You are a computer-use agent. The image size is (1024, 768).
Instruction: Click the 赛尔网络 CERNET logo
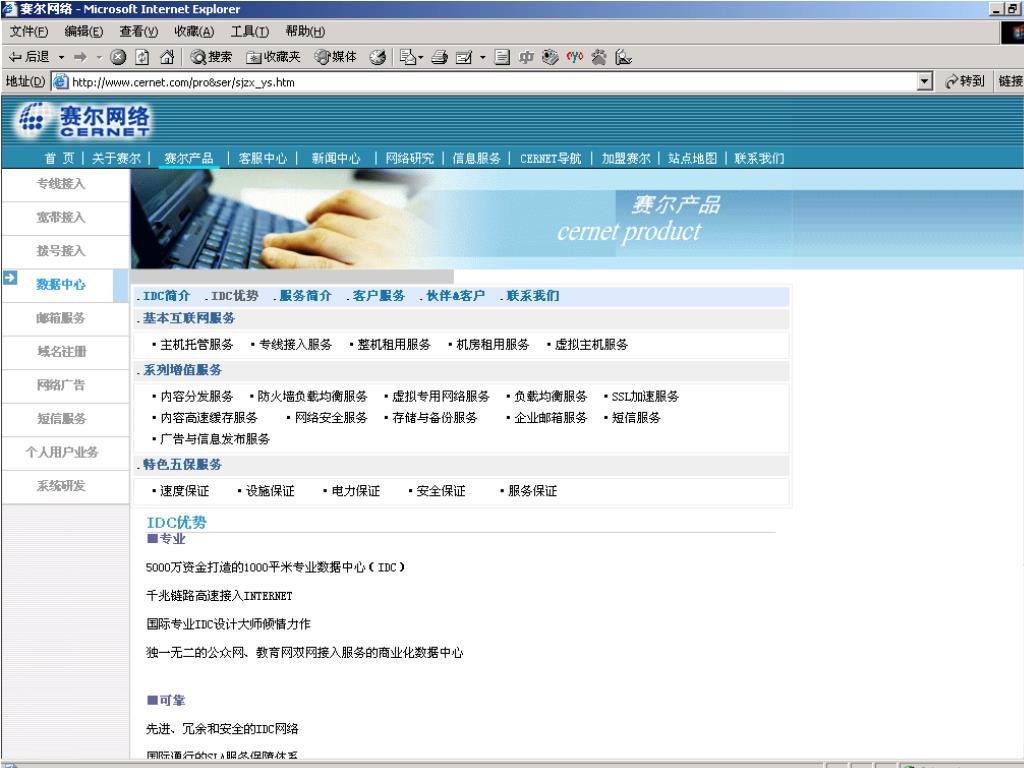(x=84, y=120)
